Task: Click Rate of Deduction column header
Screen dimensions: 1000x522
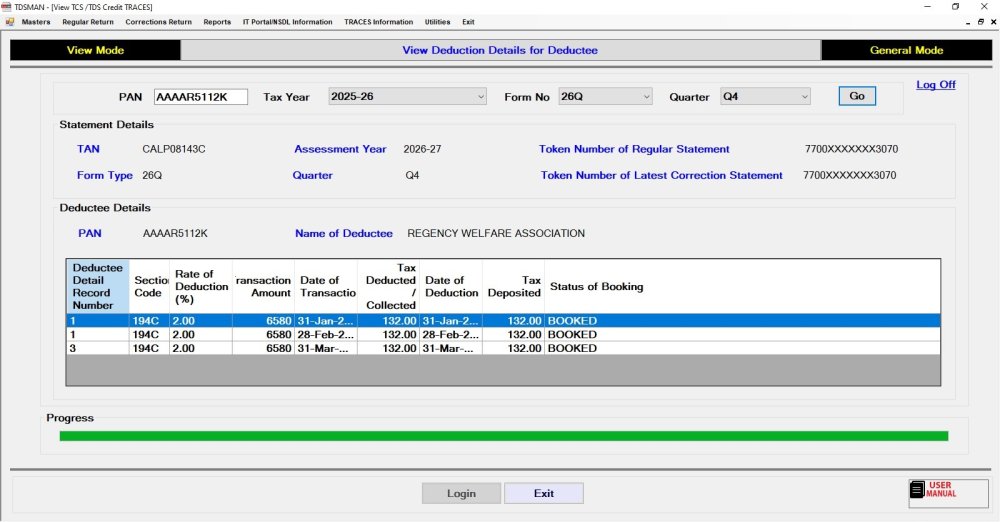Action: (x=201, y=286)
